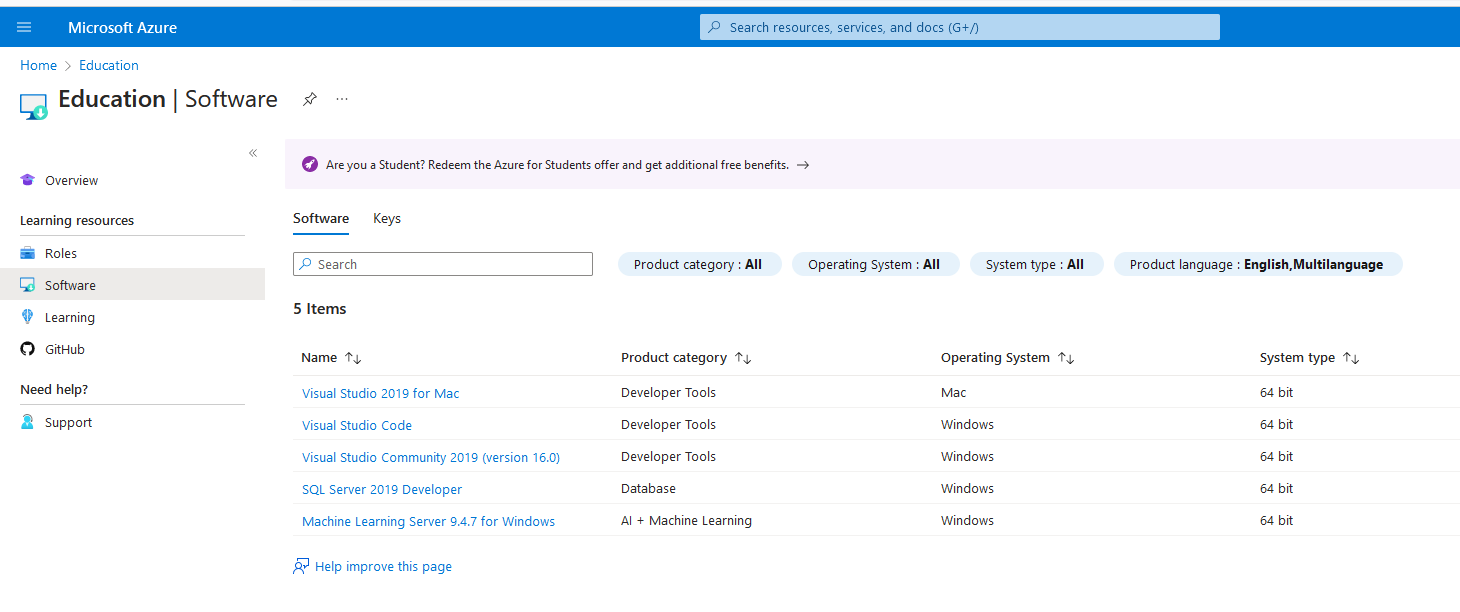The width and height of the screenshot is (1460, 612).
Task: Click the feedback icon by Help improve
Action: pos(301,567)
